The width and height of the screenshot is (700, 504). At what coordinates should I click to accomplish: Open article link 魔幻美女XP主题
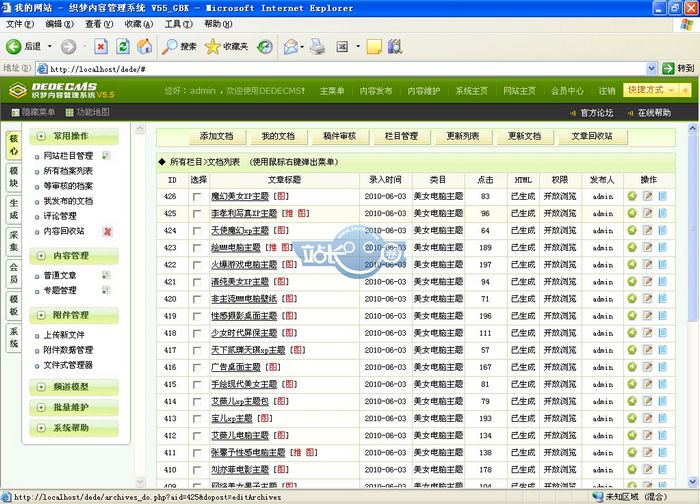tap(240, 196)
